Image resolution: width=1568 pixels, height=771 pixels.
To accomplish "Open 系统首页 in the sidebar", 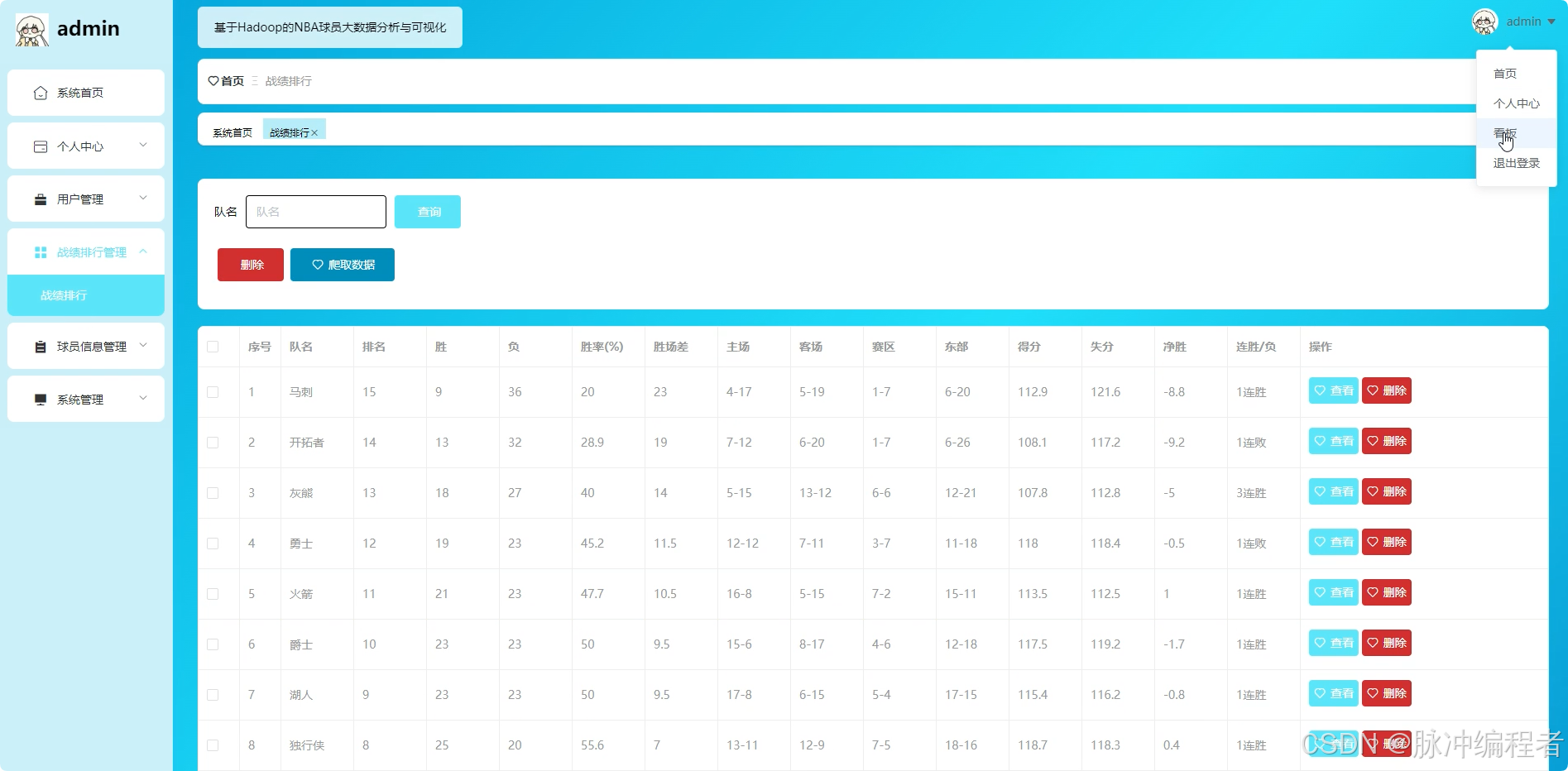I will tap(86, 93).
